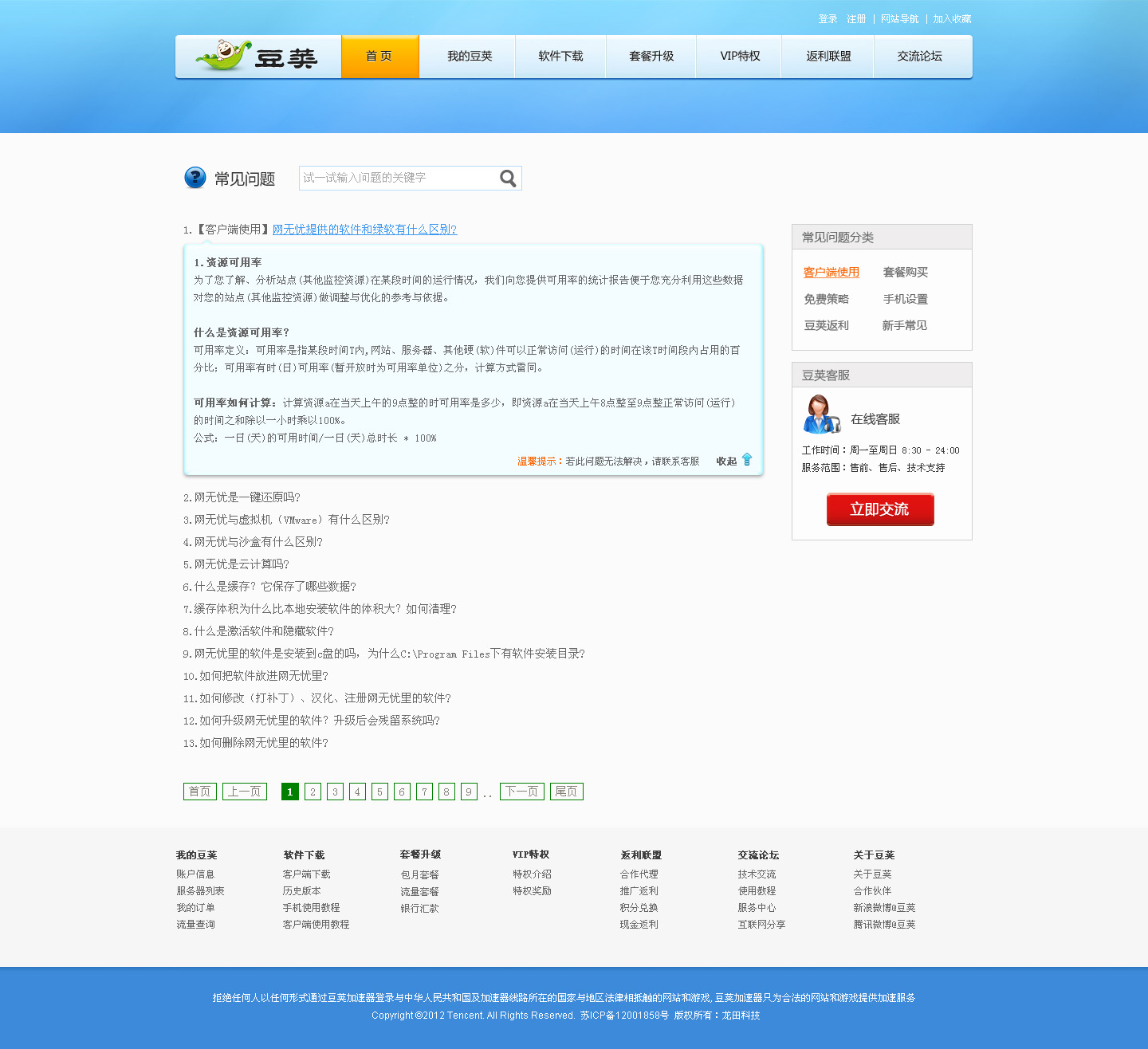
Task: Open footer link 技术交流
Action: point(757,874)
